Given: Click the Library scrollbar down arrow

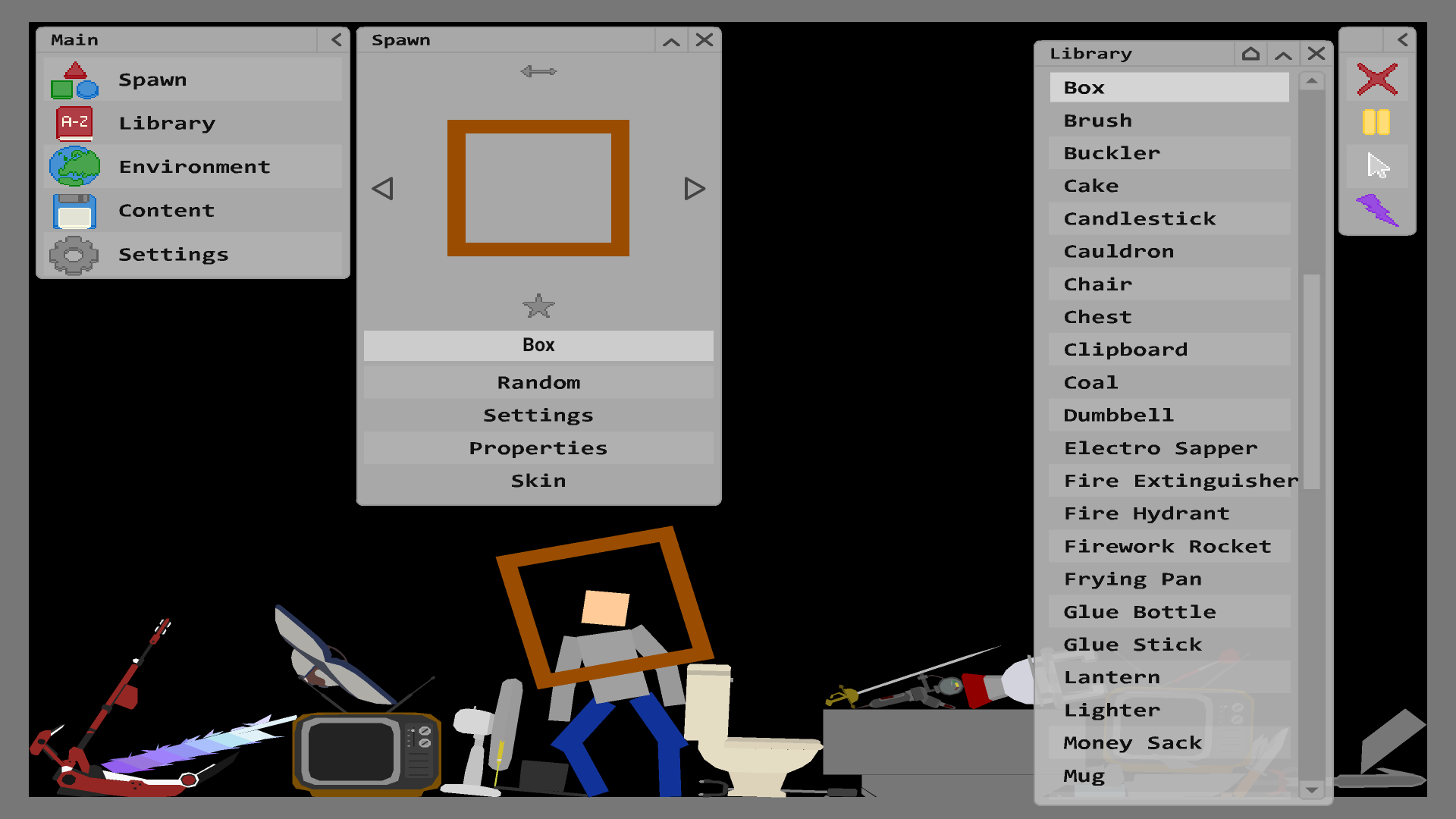Looking at the screenshot, I should point(1312,789).
